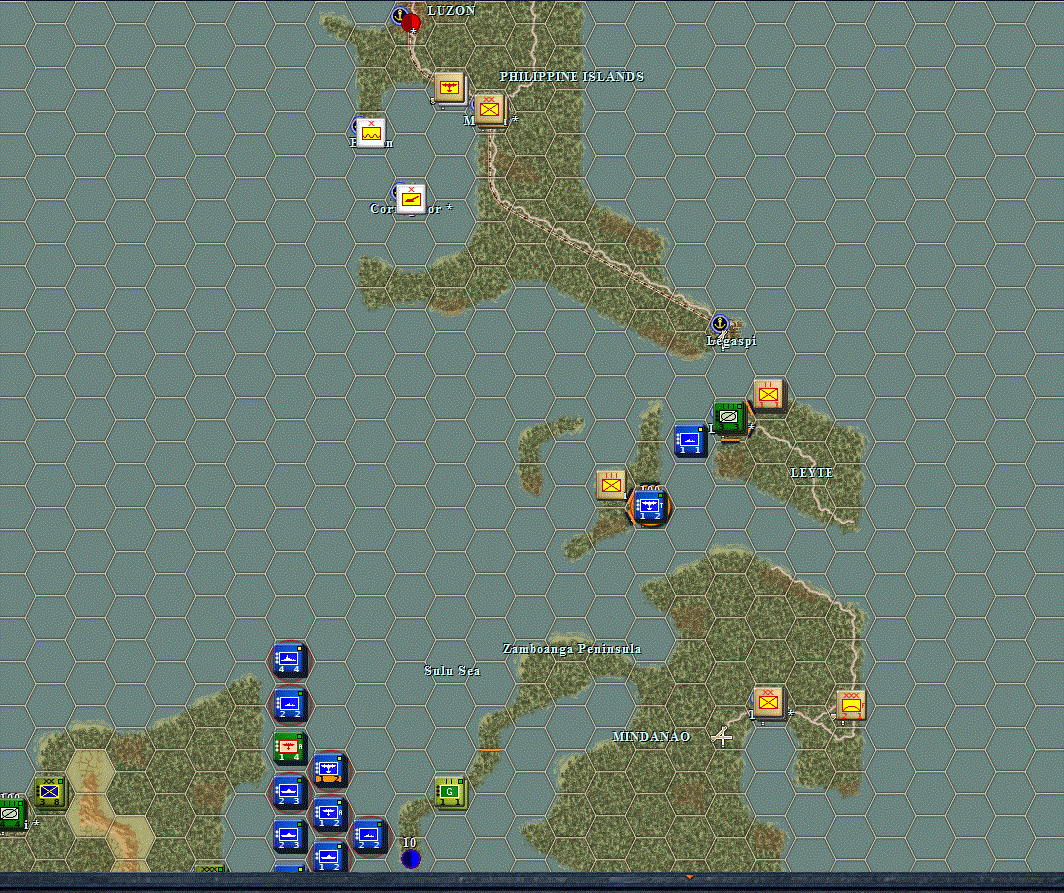Click the Legaspi harbor anchor icon
The width and height of the screenshot is (1064, 893).
tap(719, 322)
